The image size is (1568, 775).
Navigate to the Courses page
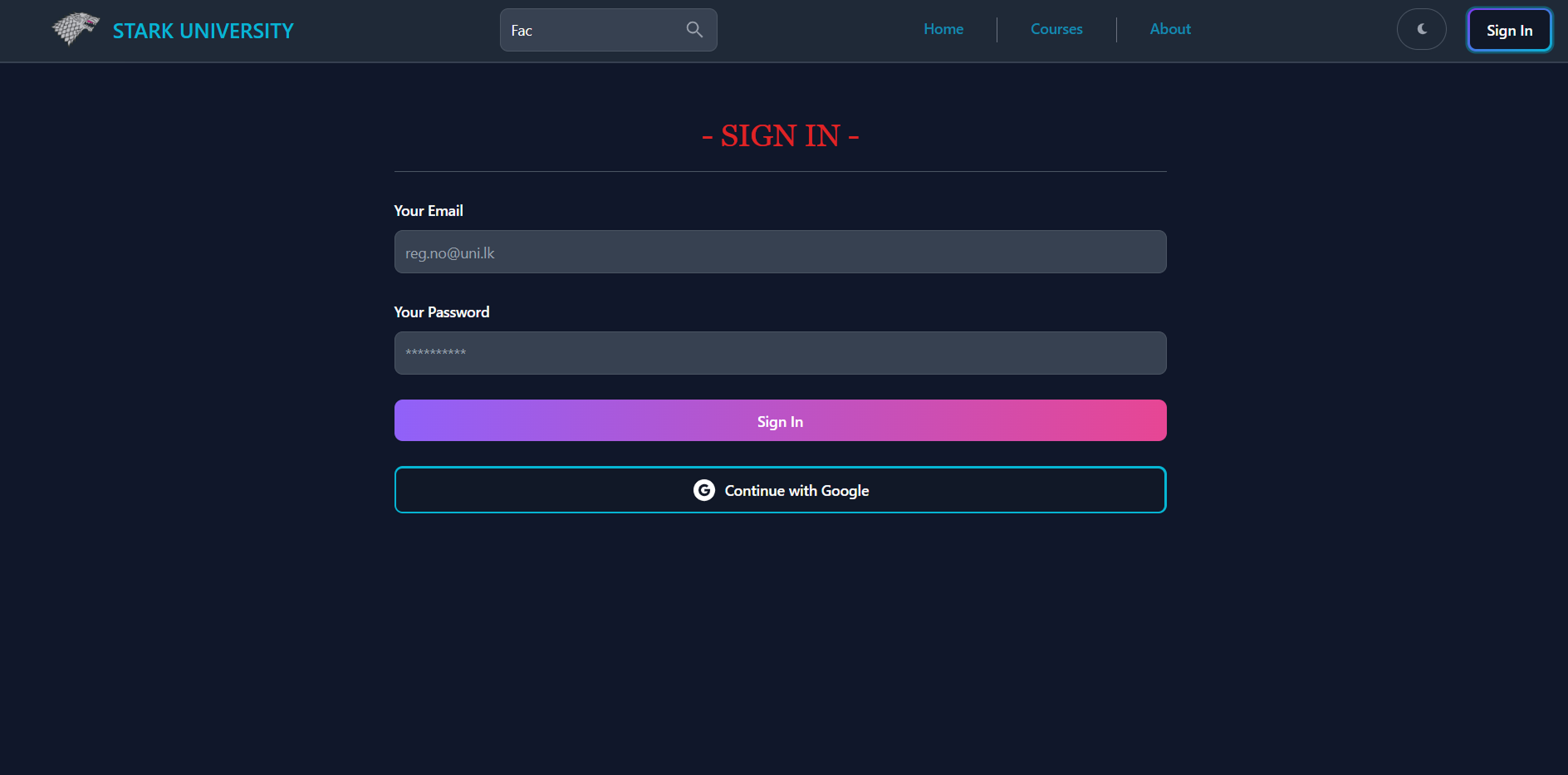click(1056, 29)
